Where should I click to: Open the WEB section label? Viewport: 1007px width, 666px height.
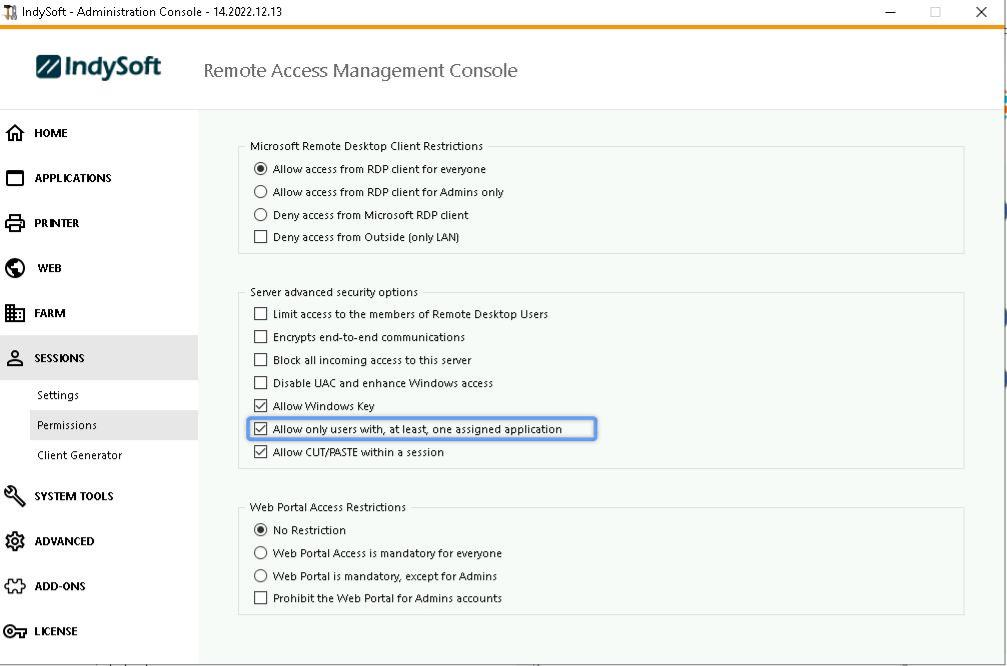(x=49, y=268)
